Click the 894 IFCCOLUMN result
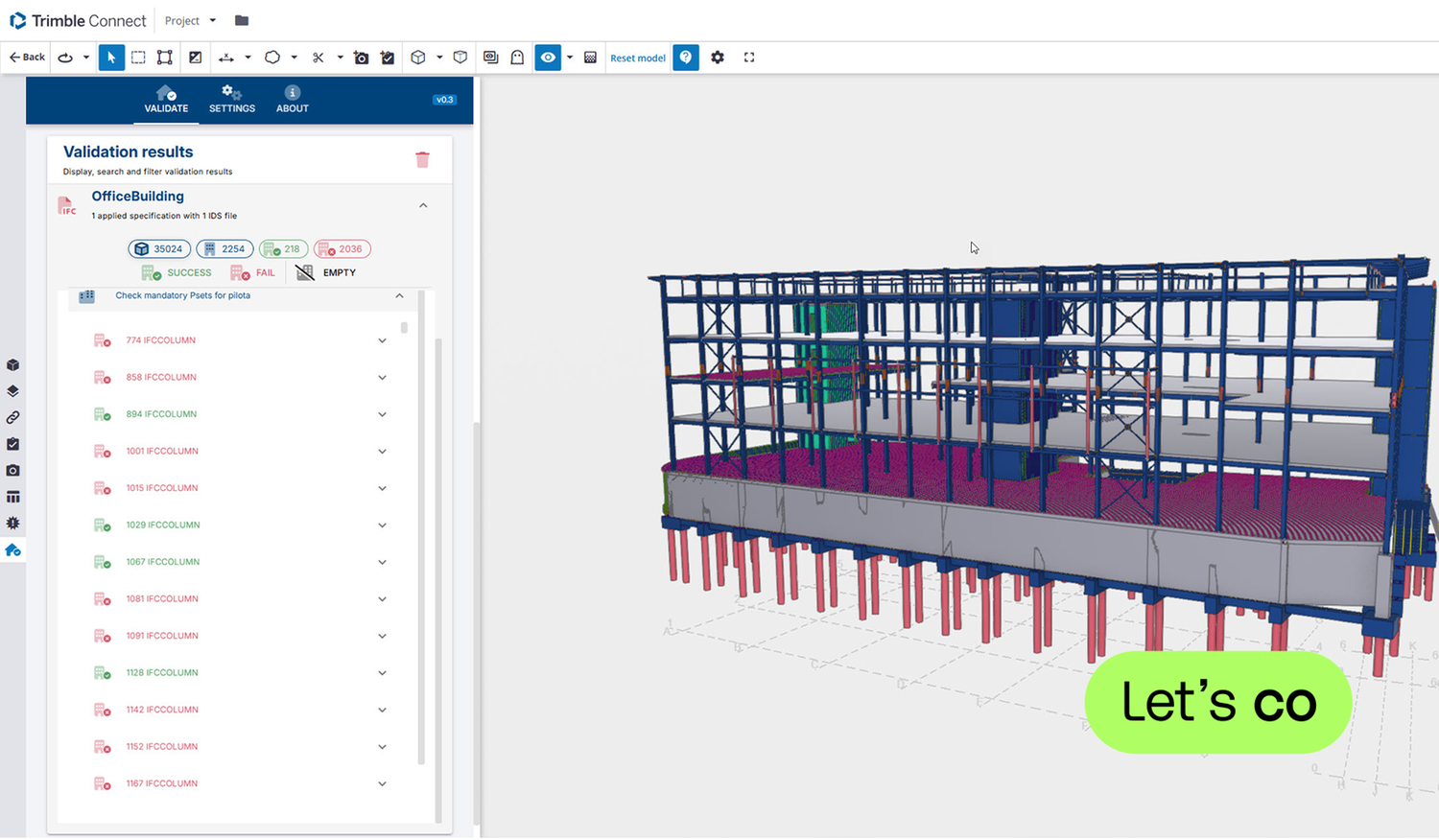1439x840 pixels. point(161,414)
